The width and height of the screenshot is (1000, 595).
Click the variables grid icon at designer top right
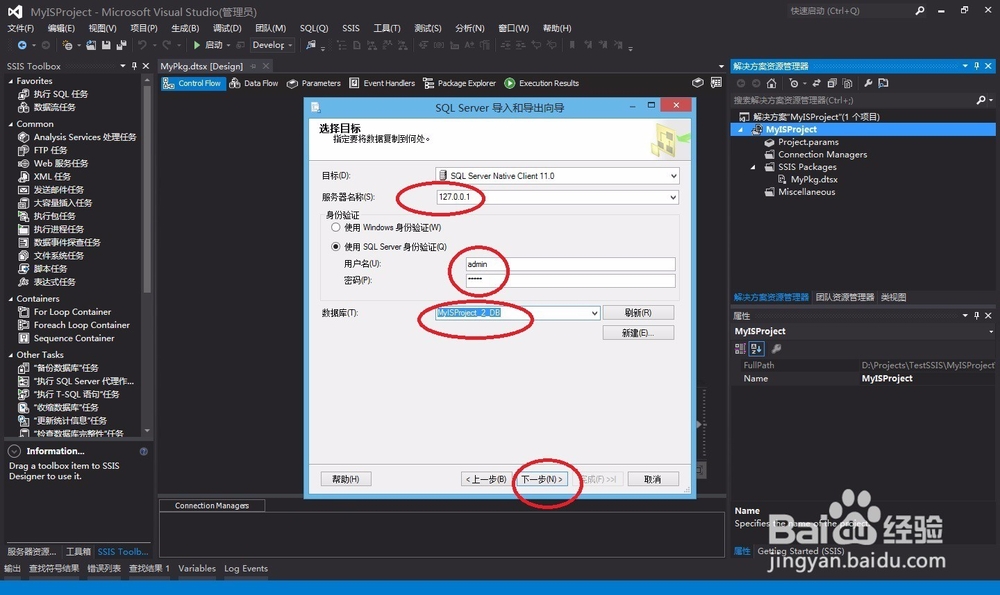716,83
